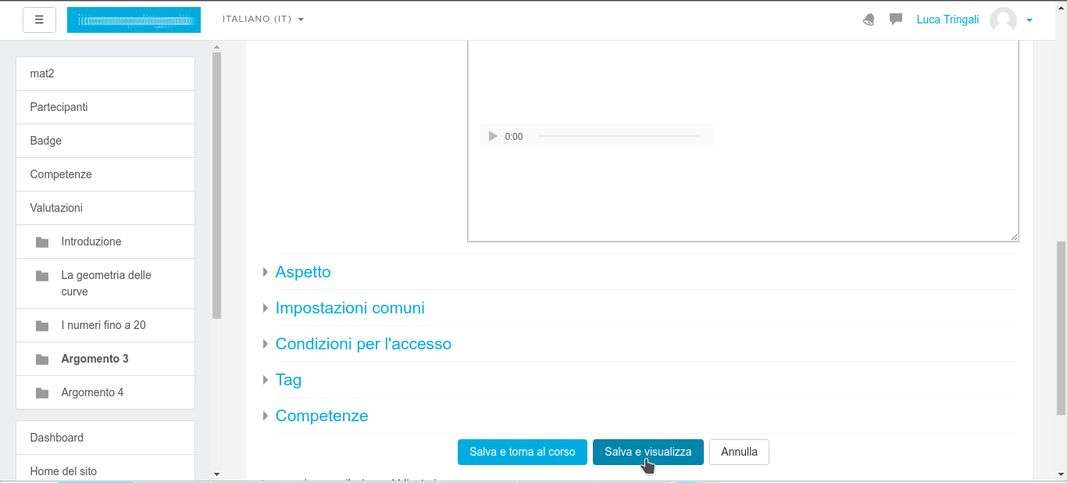This screenshot has height=483, width=1067.
Task: Click the Luca Tringali profile name
Action: [947, 20]
